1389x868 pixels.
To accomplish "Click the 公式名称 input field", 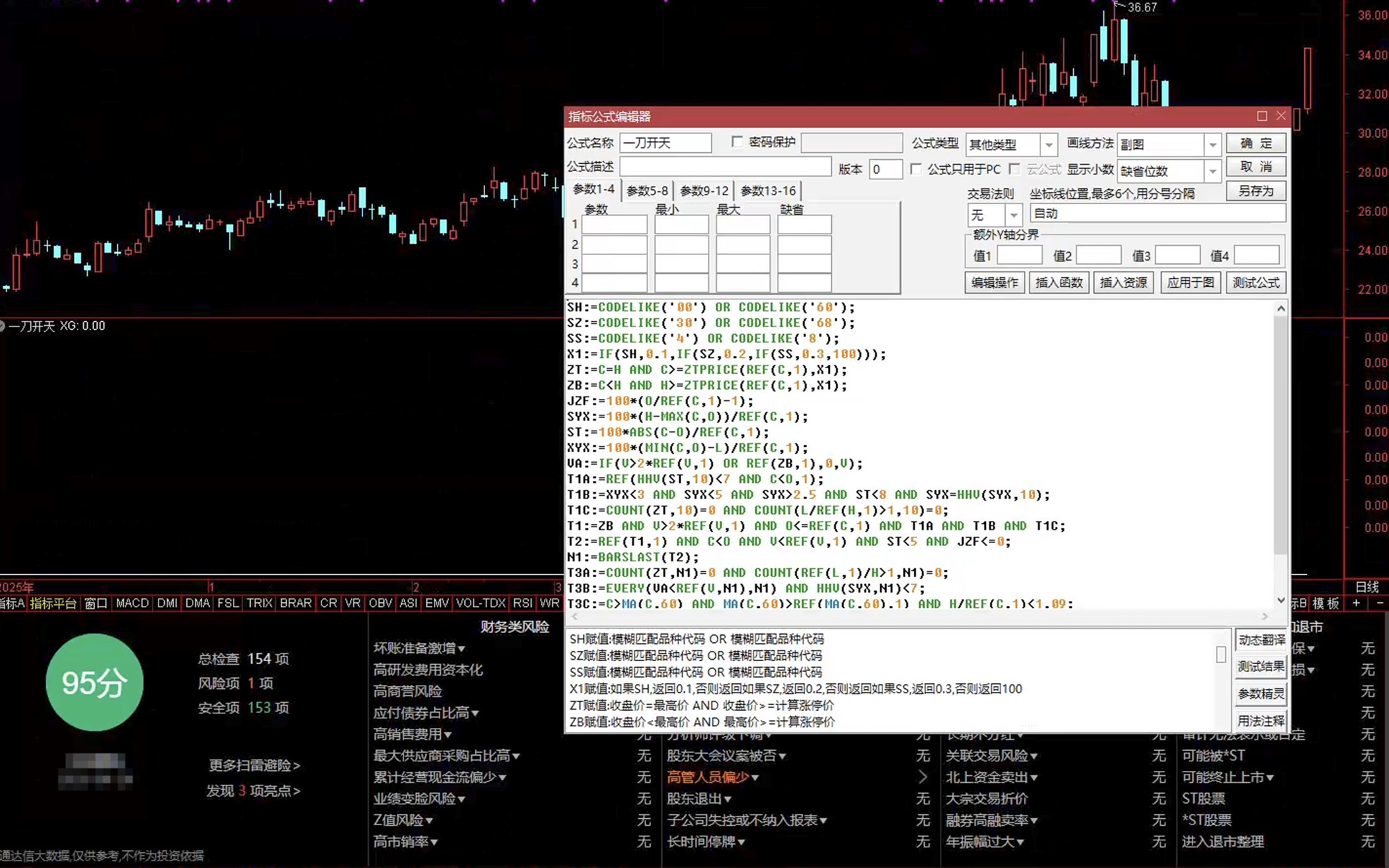I will [x=665, y=143].
